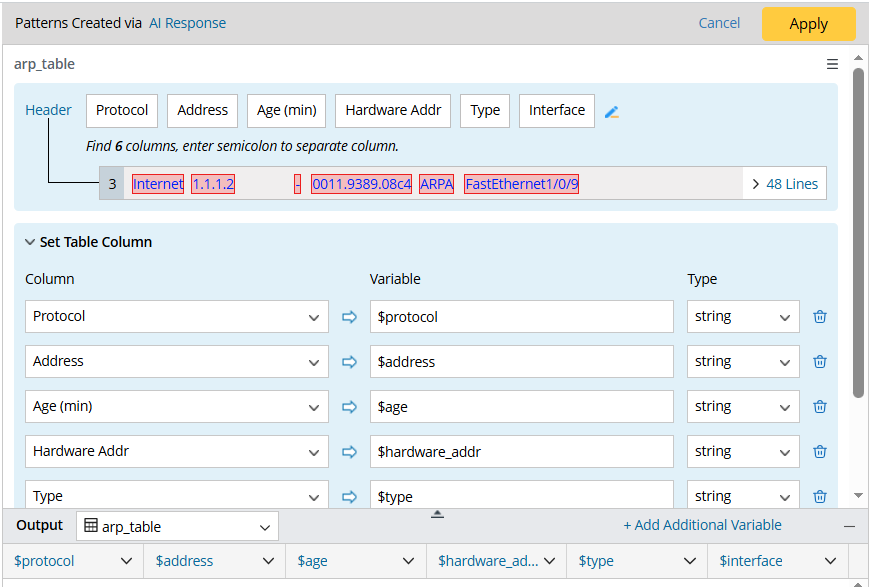Click the $age variable input field
This screenshot has height=587, width=873.
pos(521,407)
